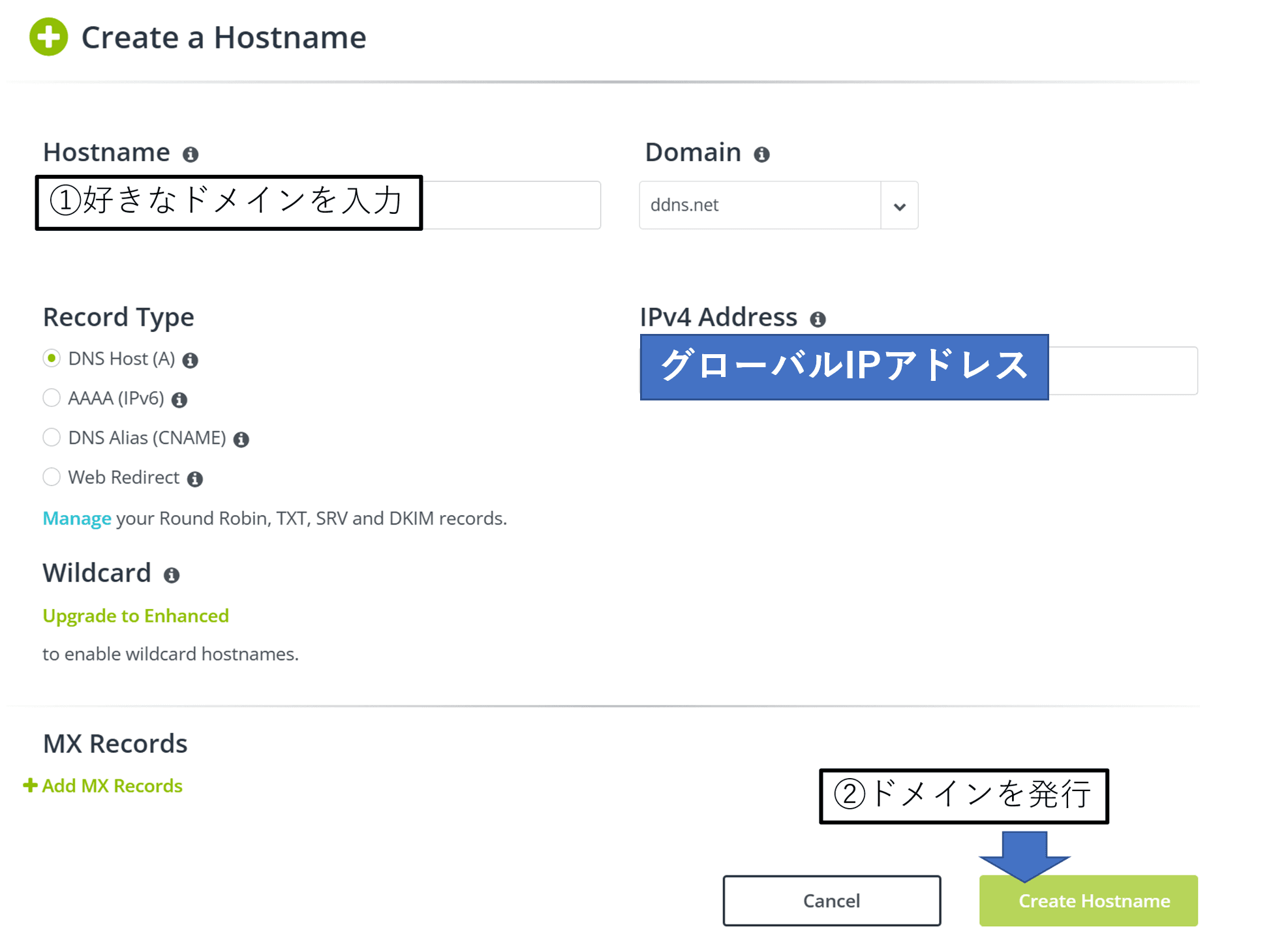Click the info icon next to Hostname

191,155
